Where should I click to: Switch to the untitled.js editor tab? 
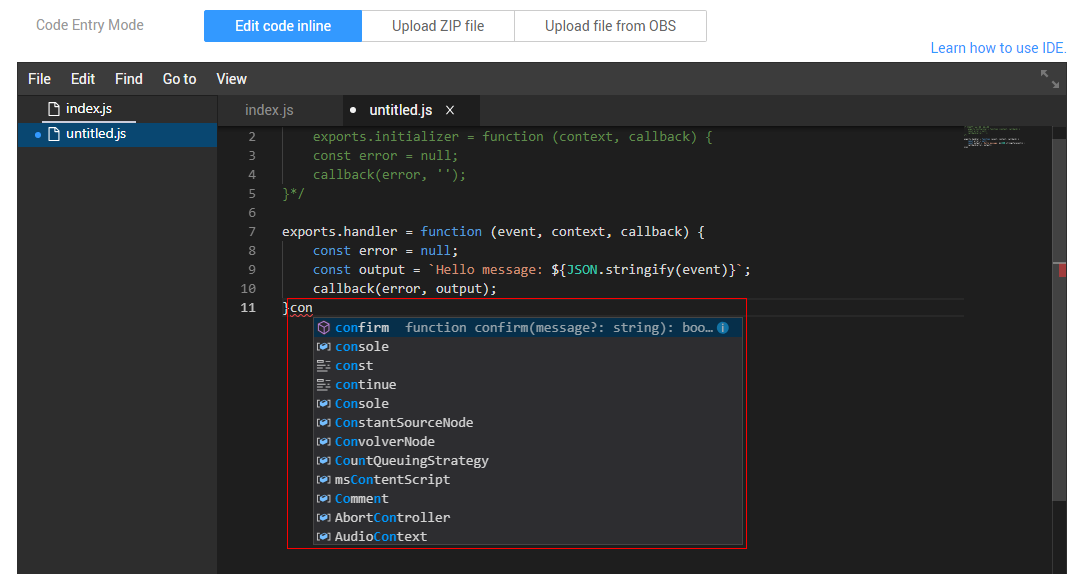pos(400,110)
